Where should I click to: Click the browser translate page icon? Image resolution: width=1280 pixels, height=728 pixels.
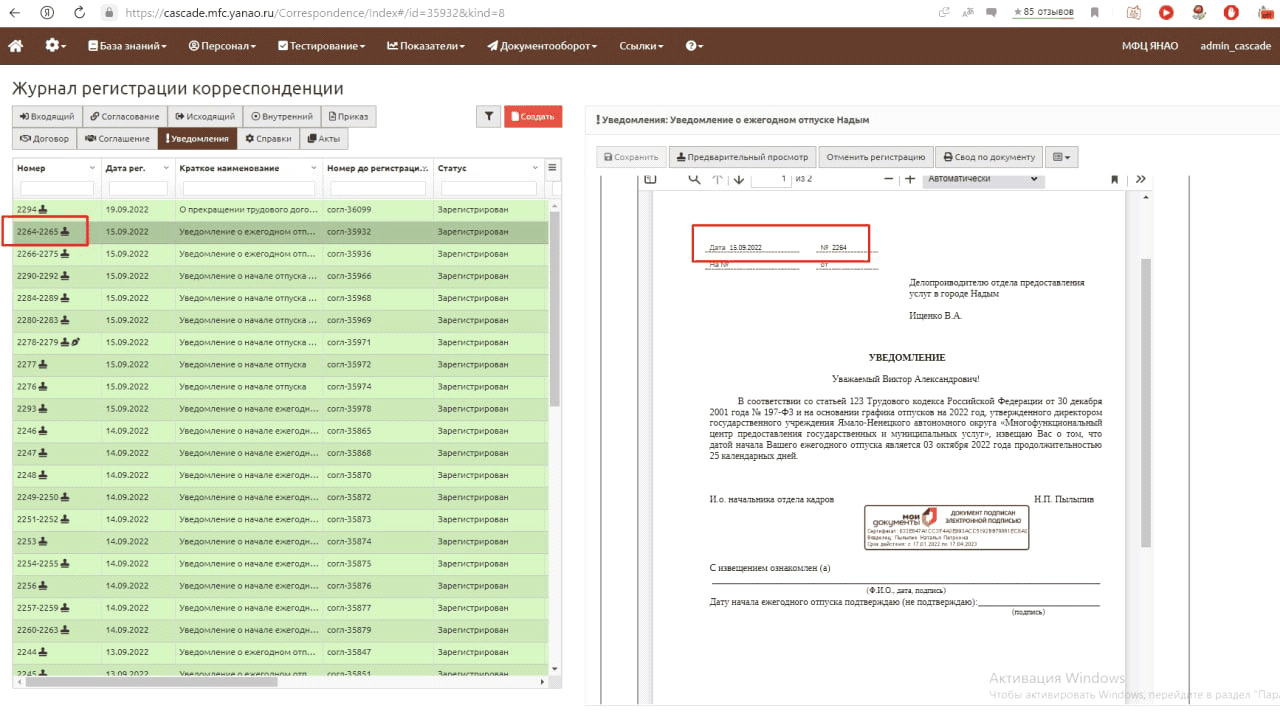click(967, 12)
